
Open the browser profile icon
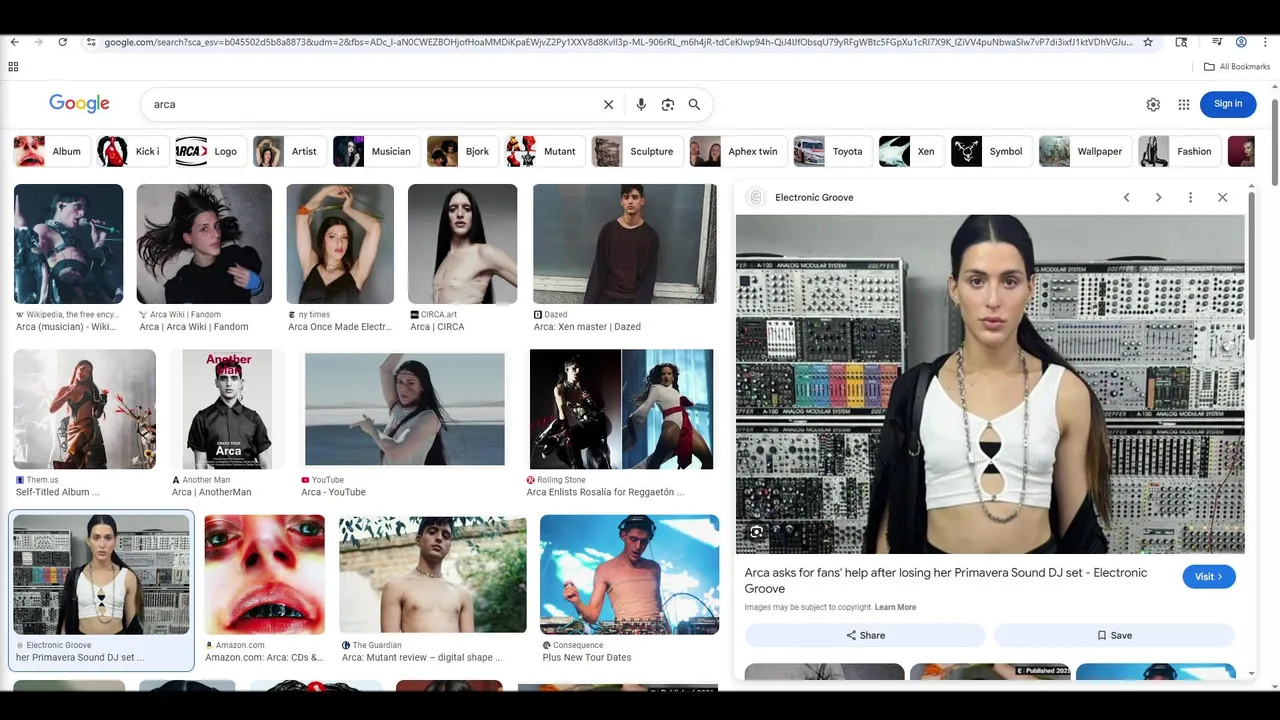pyautogui.click(x=1241, y=42)
